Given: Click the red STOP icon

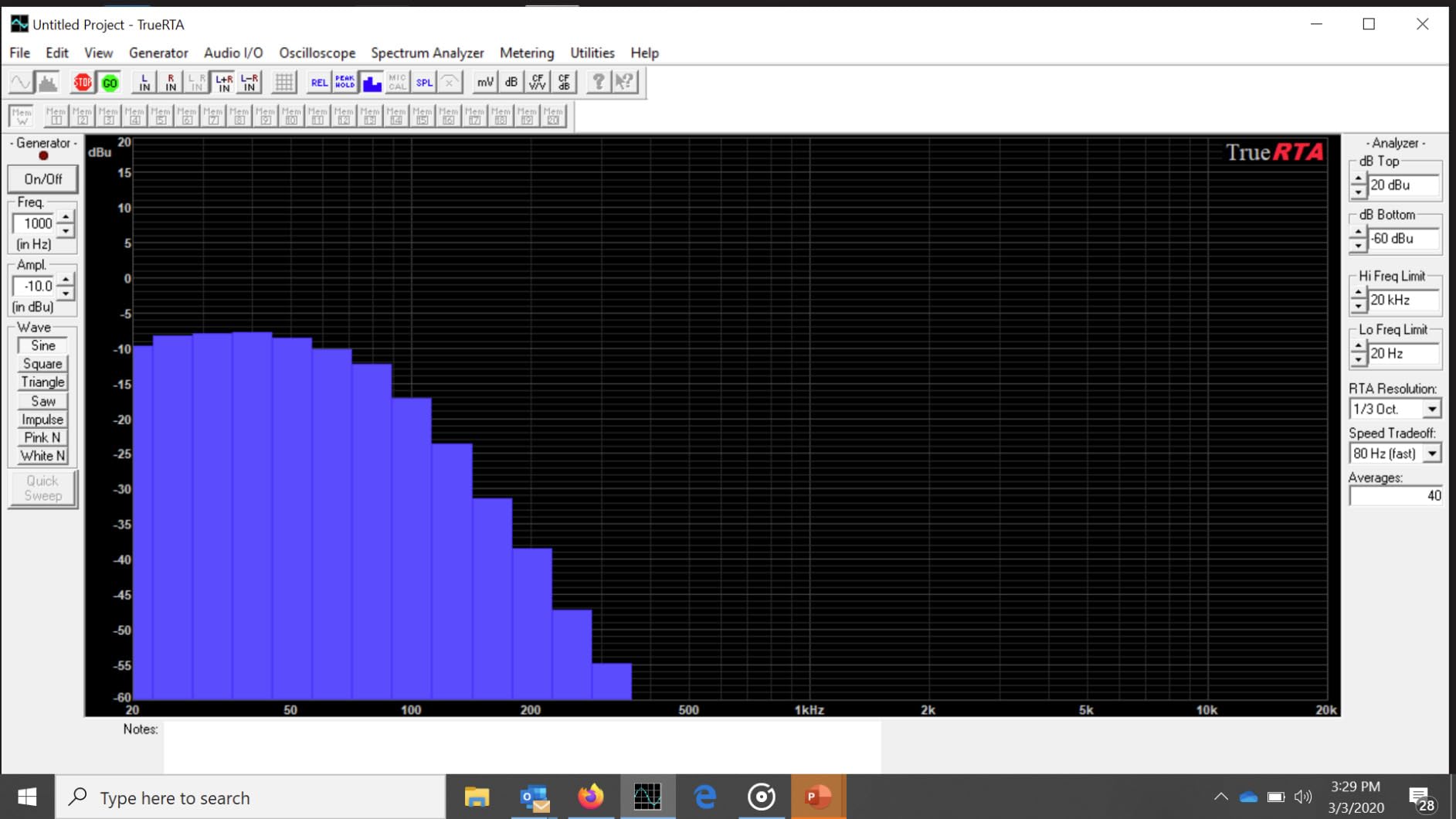Looking at the screenshot, I should pyautogui.click(x=83, y=82).
